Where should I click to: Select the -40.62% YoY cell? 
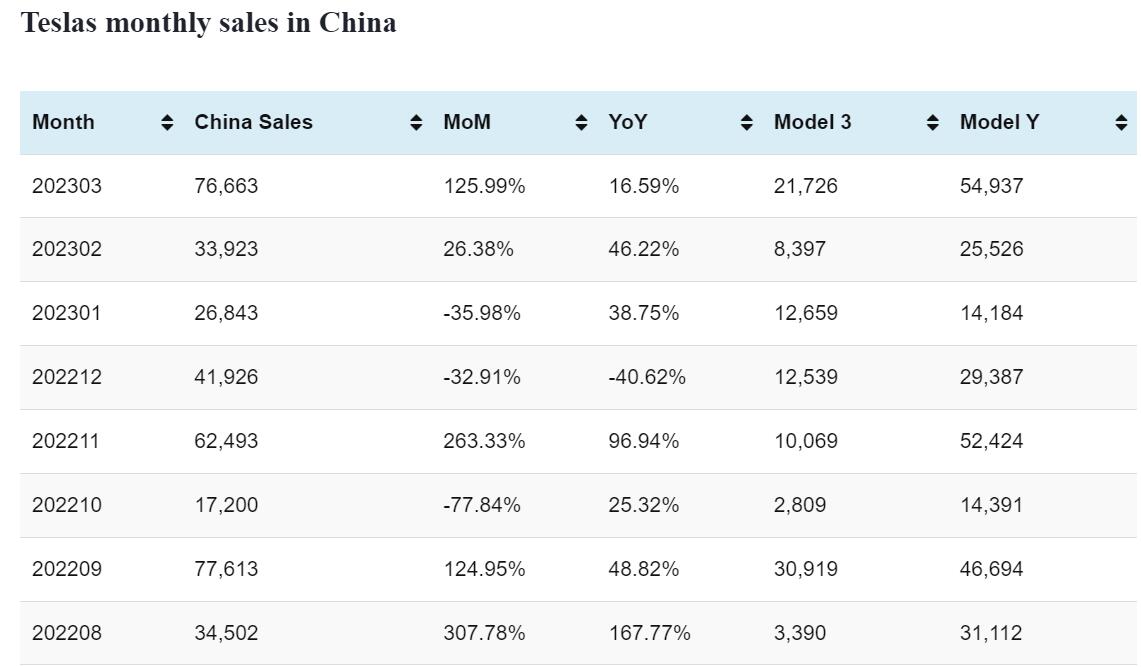pos(647,377)
